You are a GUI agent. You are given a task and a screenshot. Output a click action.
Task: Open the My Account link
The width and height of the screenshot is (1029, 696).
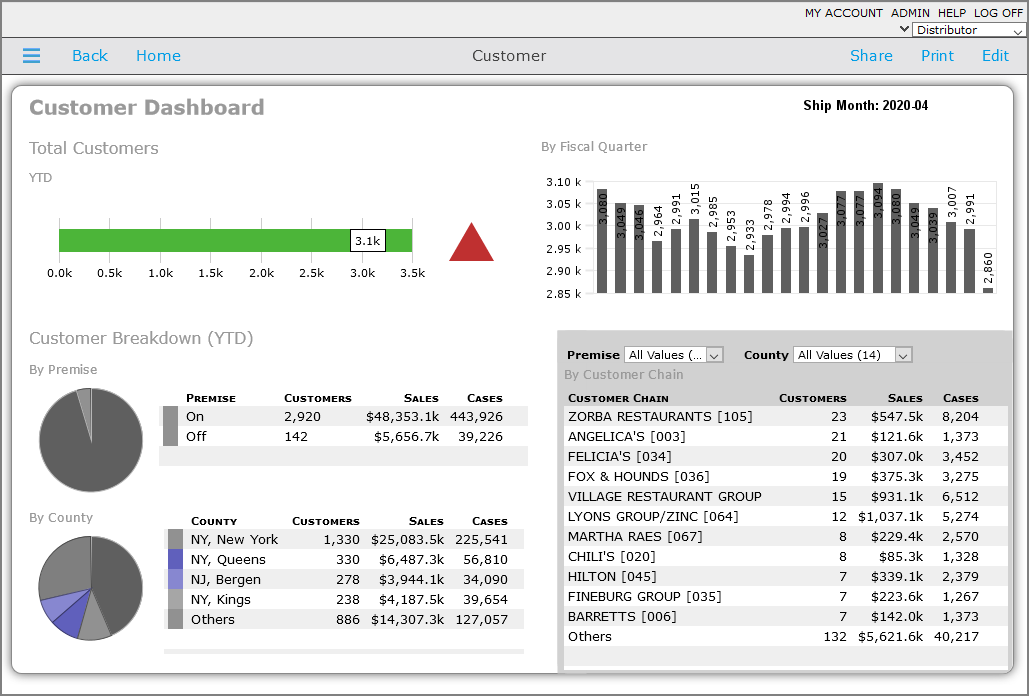(x=843, y=13)
